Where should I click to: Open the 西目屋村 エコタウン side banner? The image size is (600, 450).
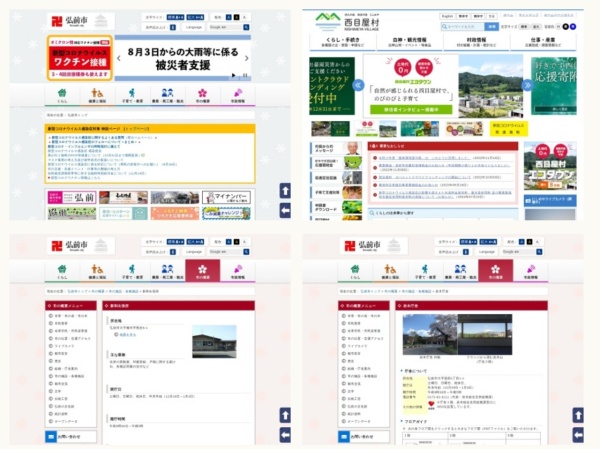[550, 166]
